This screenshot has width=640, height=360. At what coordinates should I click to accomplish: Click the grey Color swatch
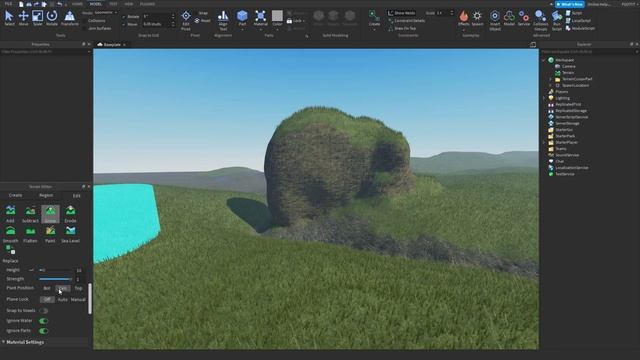pyautogui.click(x=277, y=16)
